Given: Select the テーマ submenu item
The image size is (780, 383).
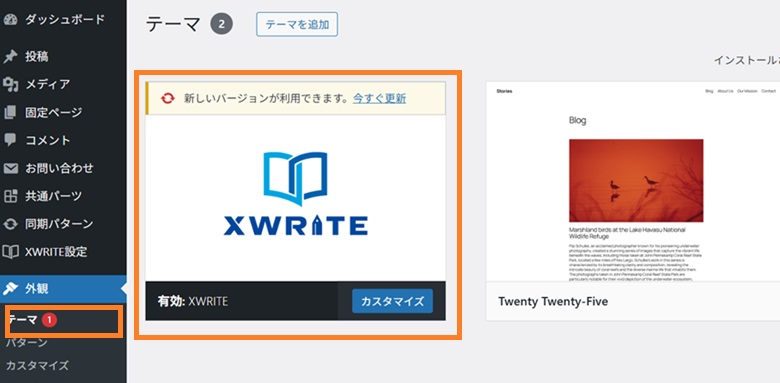Looking at the screenshot, I should (23, 320).
